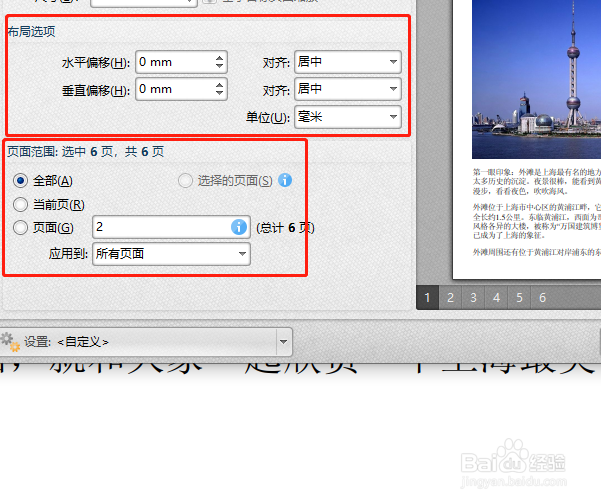Decrease the 垂直偏移(H) value with down arrow

(219, 93)
